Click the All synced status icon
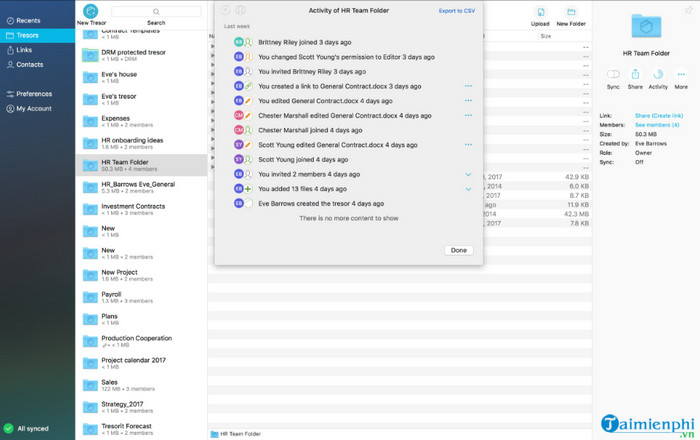This screenshot has height=440, width=700. (8, 428)
